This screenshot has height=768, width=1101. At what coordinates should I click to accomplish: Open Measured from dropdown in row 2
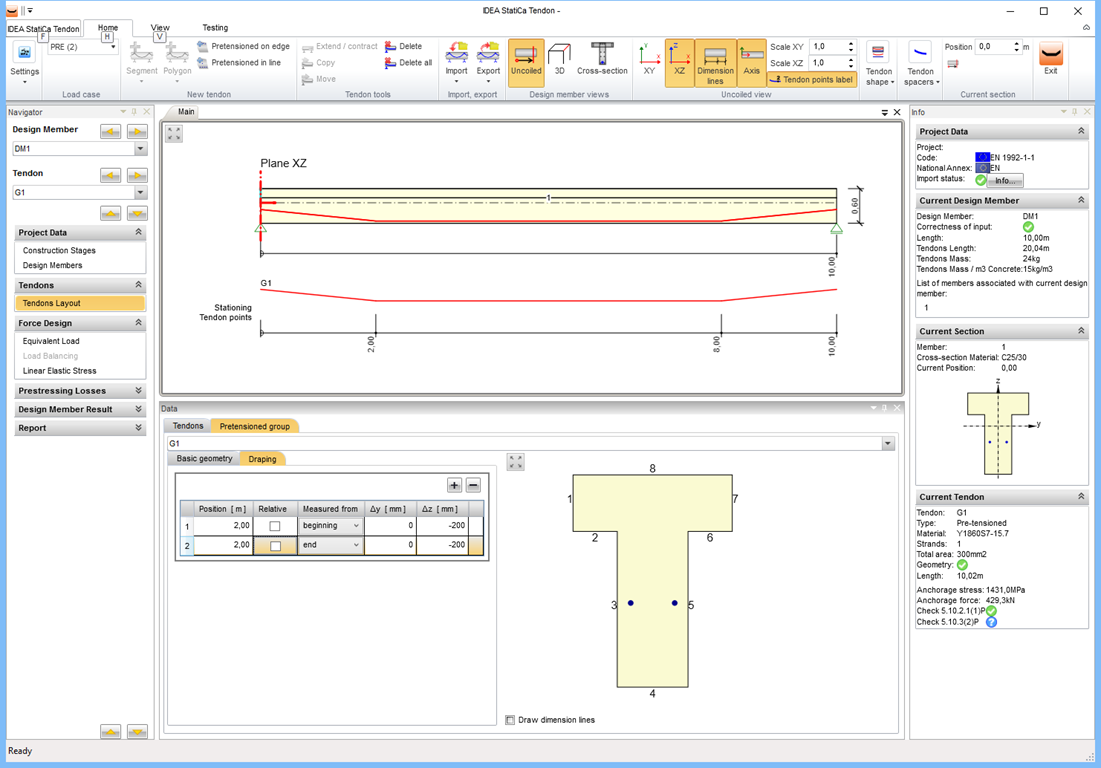pos(356,546)
